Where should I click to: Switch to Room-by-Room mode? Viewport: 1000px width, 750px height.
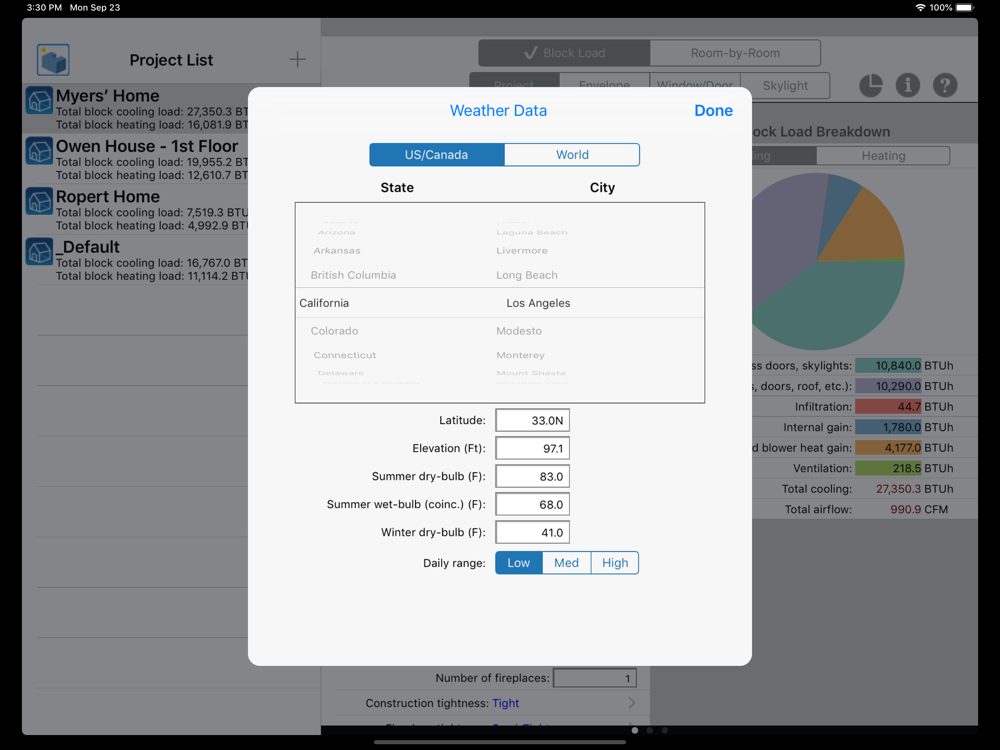tap(735, 53)
